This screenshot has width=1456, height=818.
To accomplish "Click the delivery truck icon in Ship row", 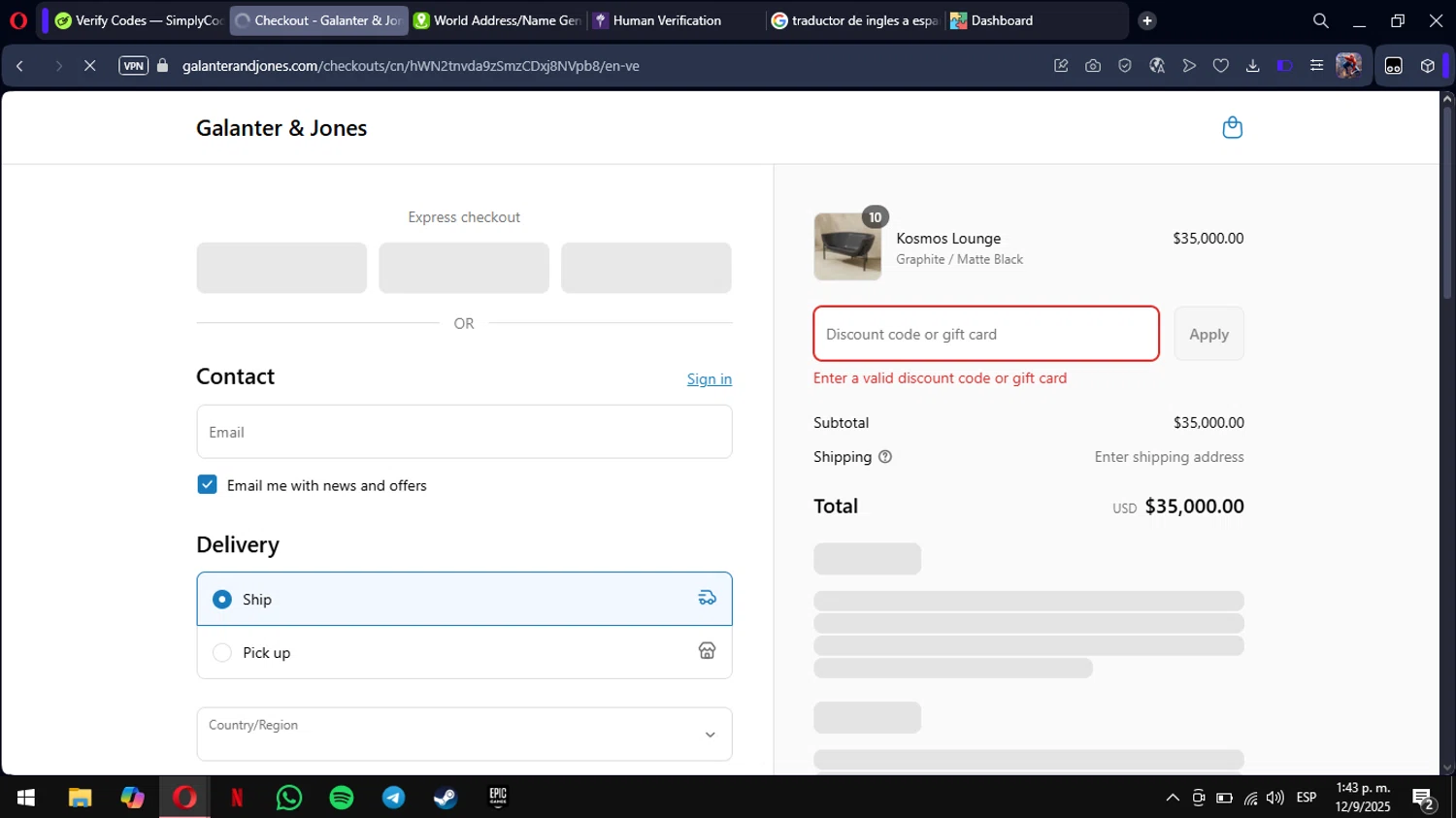I will pyautogui.click(x=708, y=598).
